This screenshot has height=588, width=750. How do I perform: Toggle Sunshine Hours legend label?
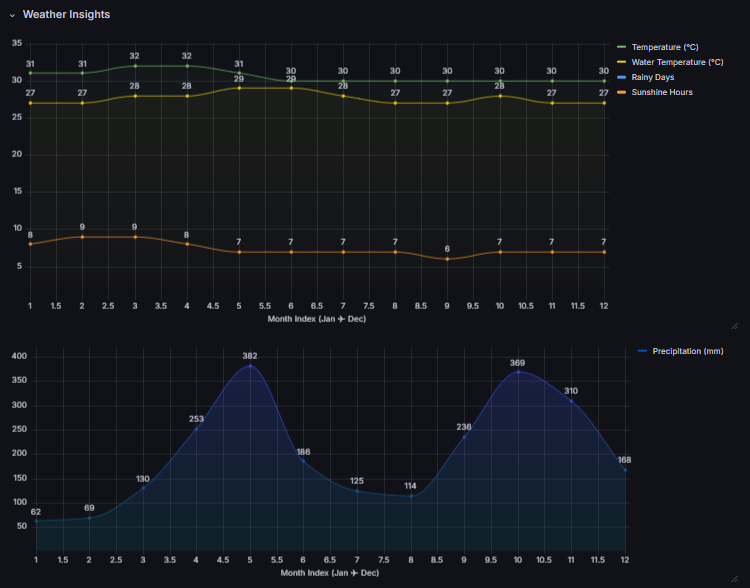point(661,92)
